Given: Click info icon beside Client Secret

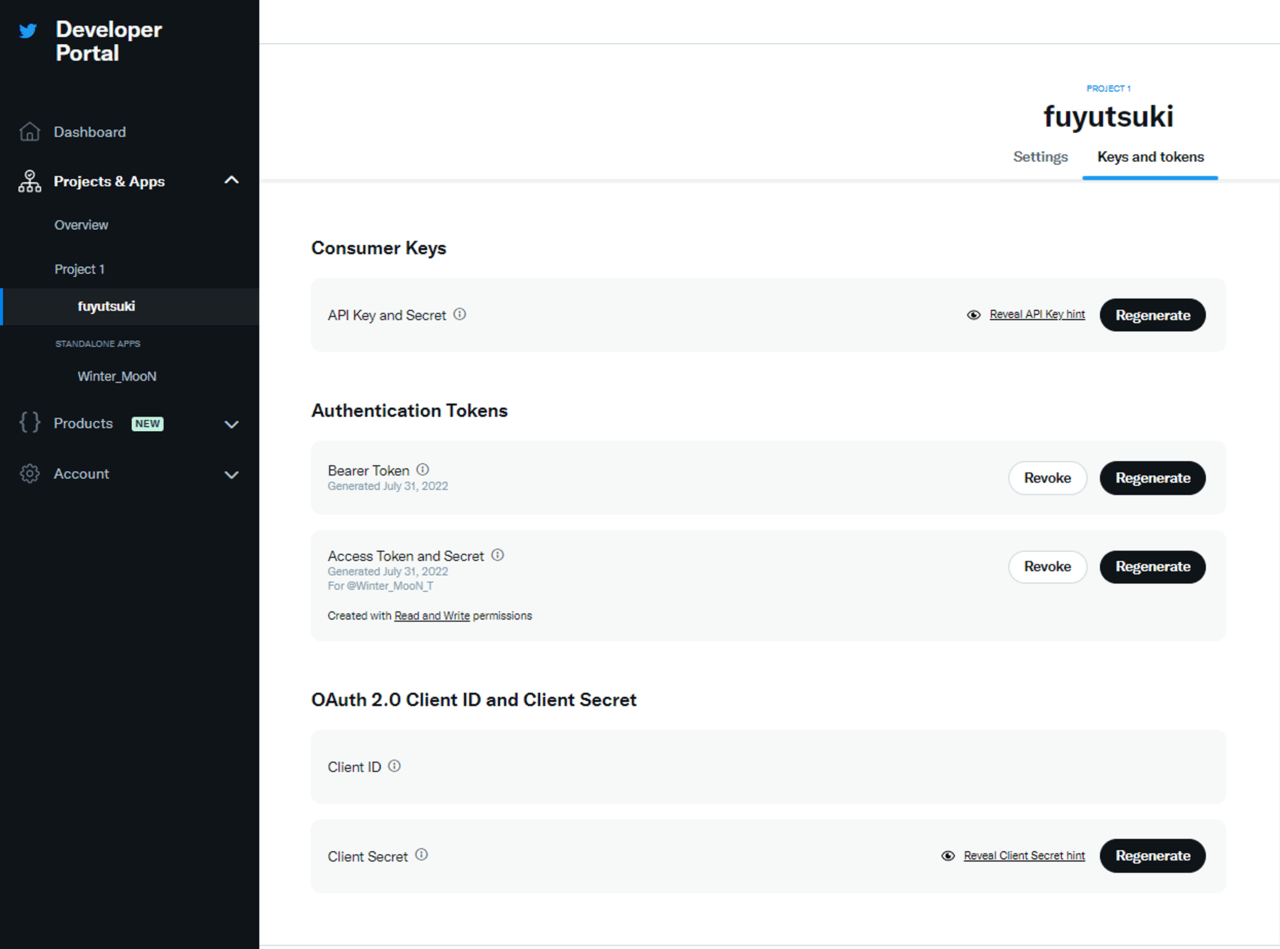Looking at the screenshot, I should coord(422,855).
